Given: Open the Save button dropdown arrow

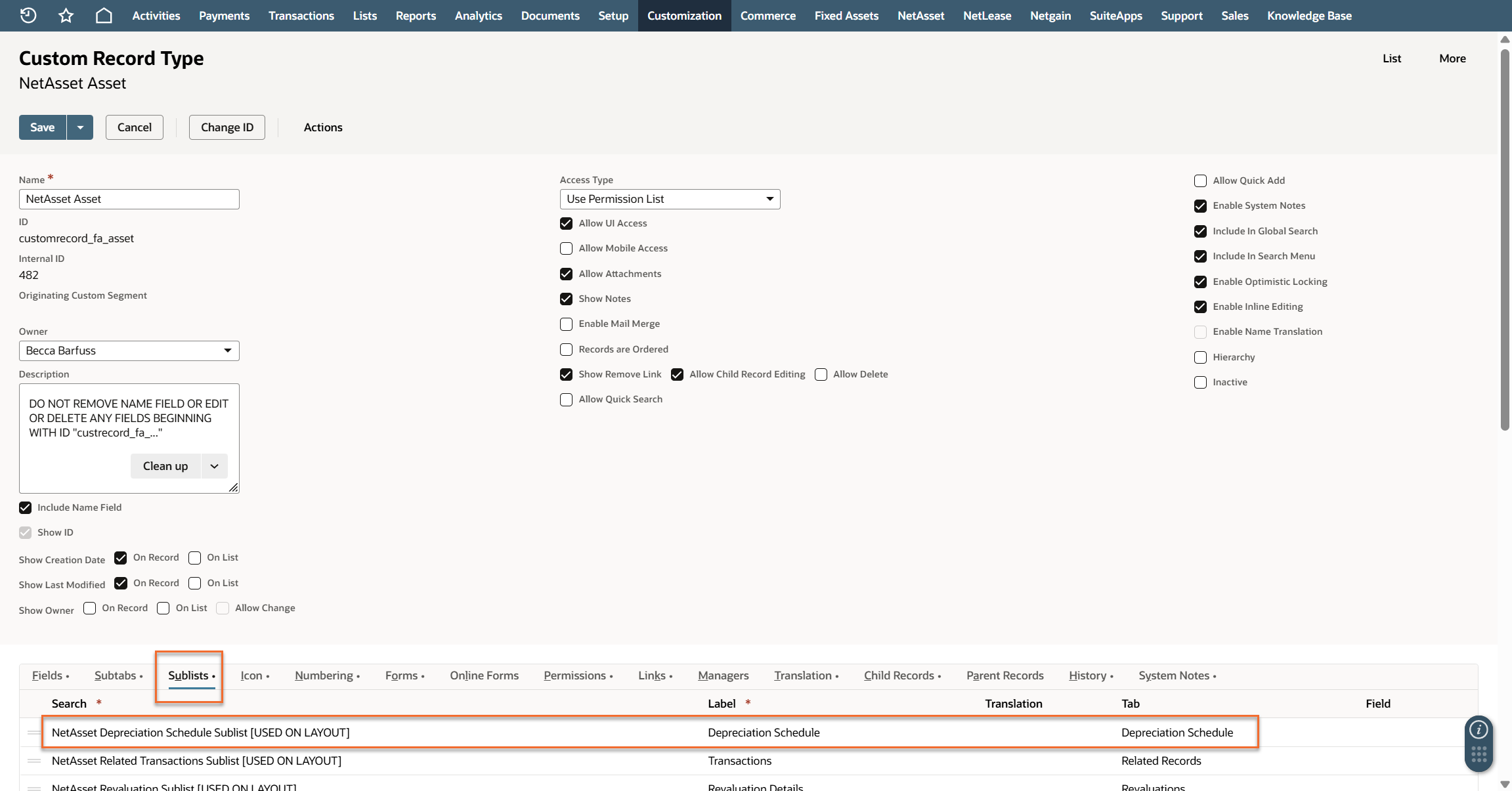Looking at the screenshot, I should coord(80,127).
